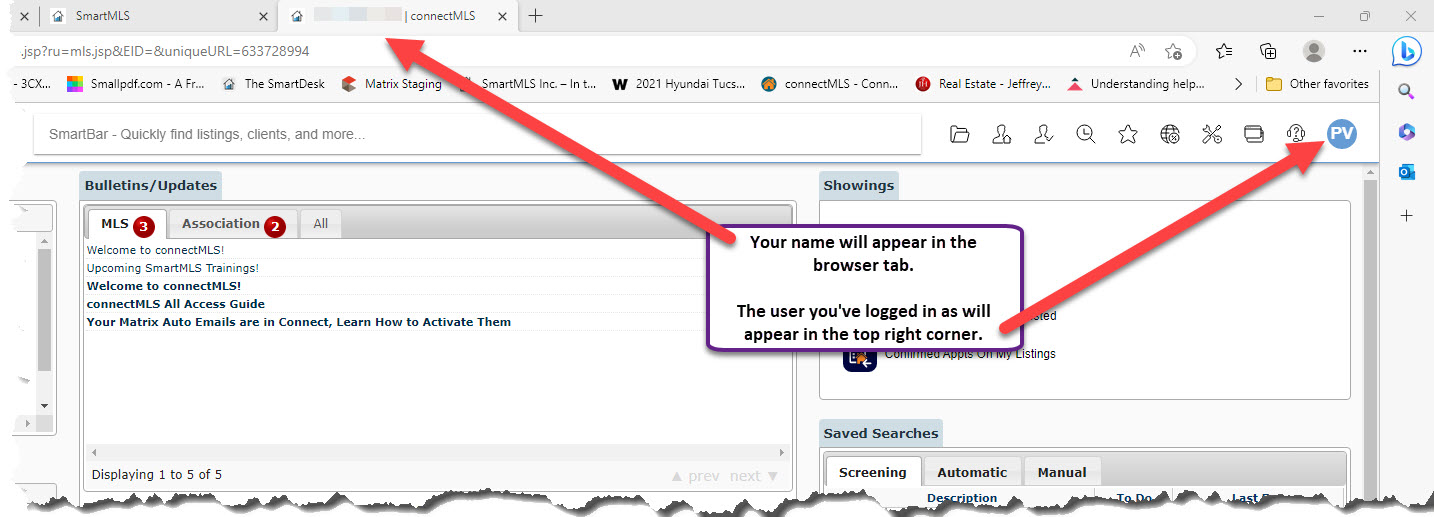Click the left panel scrollbar down arrow

coord(43,404)
